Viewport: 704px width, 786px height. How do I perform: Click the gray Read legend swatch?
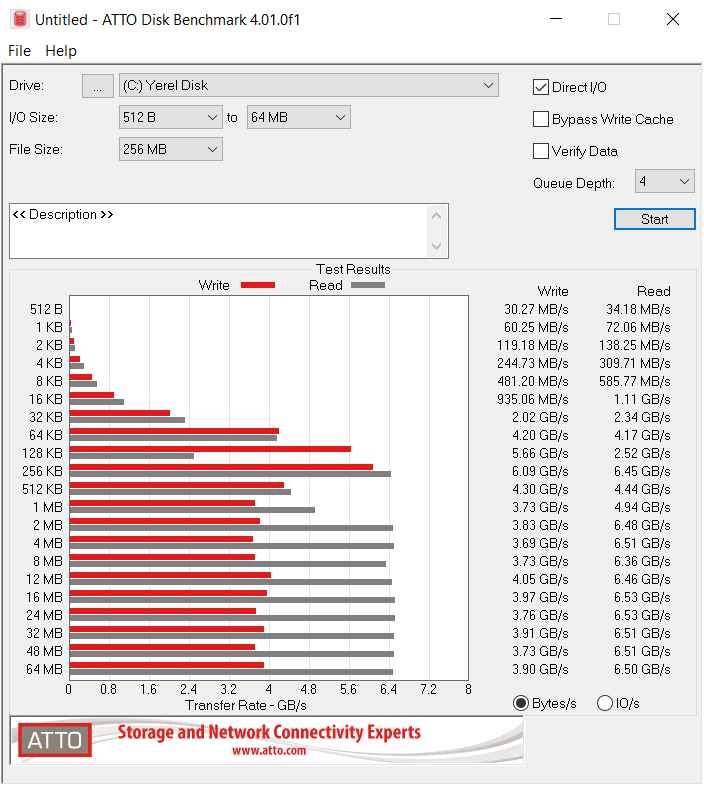368,285
